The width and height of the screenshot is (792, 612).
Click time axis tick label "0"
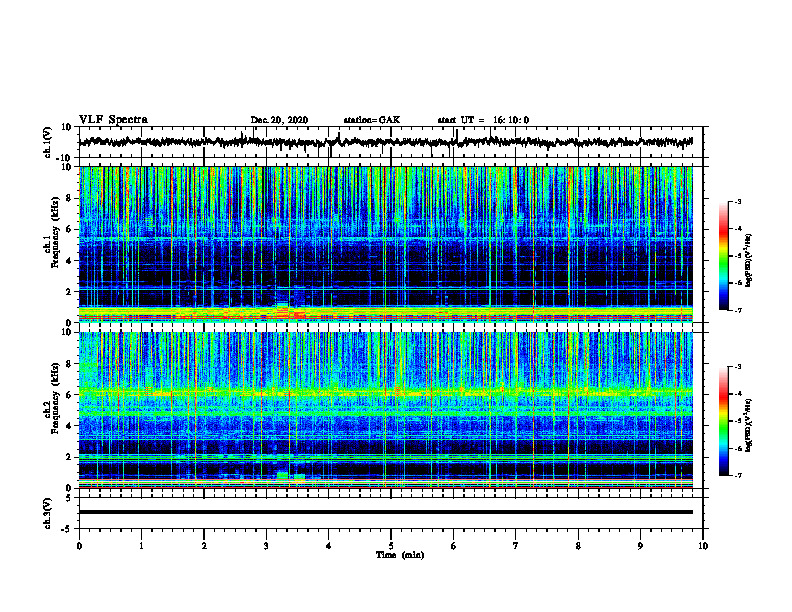79,546
